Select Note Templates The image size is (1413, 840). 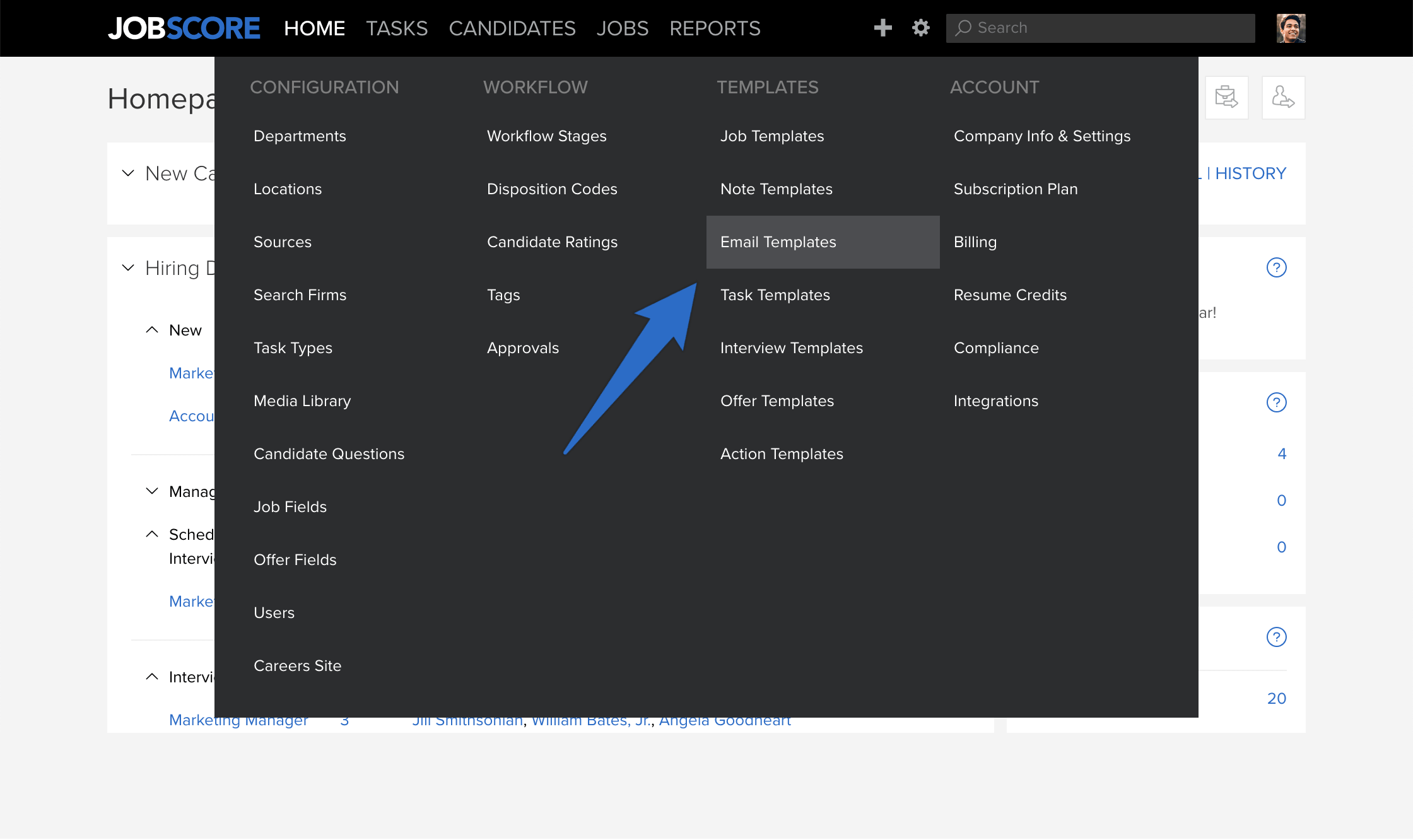coord(777,189)
